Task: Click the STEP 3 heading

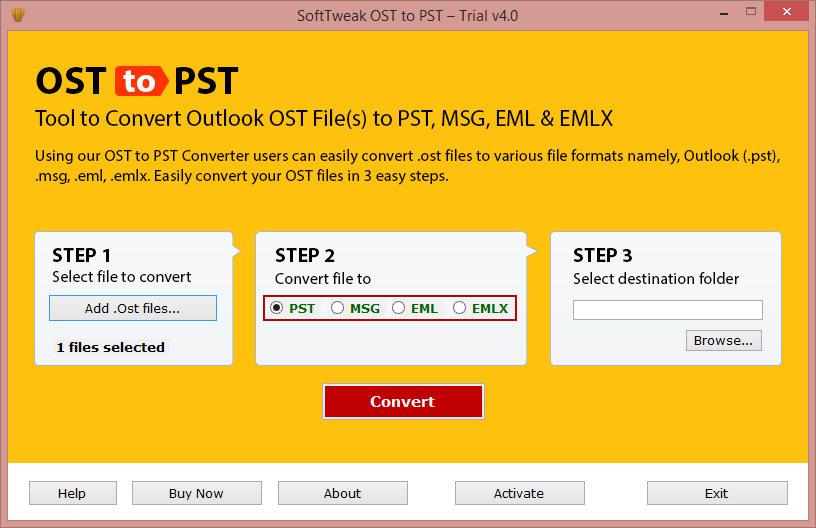Action: coord(602,255)
